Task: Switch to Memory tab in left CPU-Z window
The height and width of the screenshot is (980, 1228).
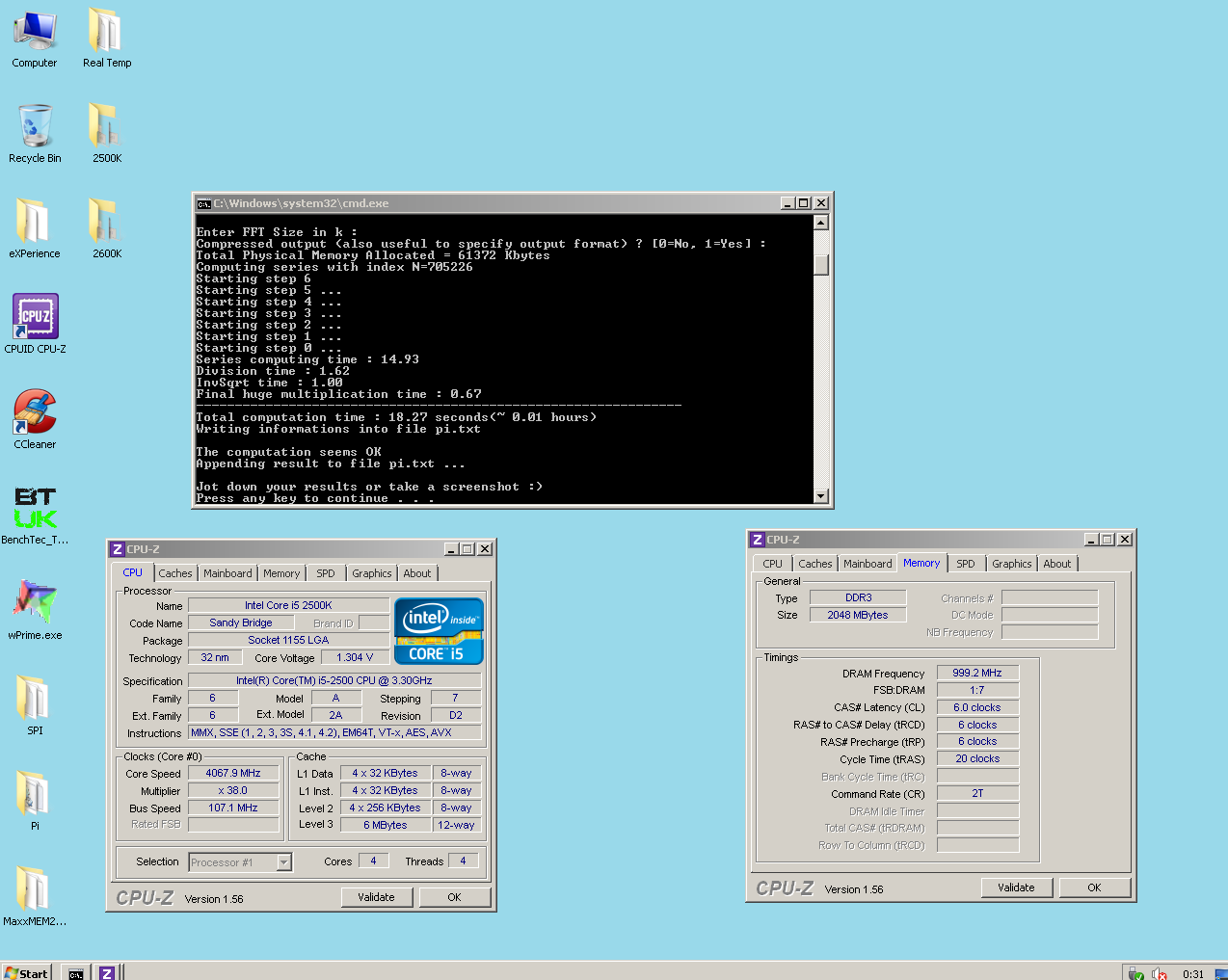Action: click(281, 573)
